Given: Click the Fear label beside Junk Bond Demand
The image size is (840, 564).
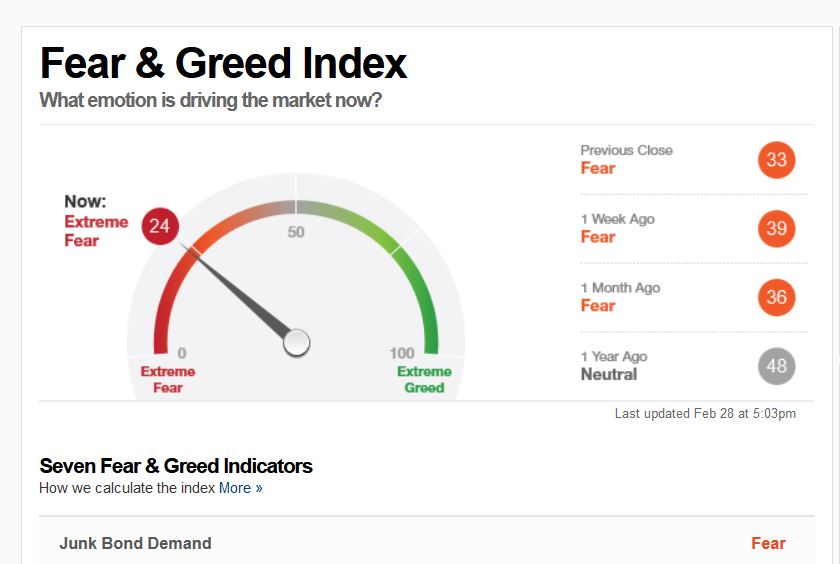Looking at the screenshot, I should pos(768,543).
